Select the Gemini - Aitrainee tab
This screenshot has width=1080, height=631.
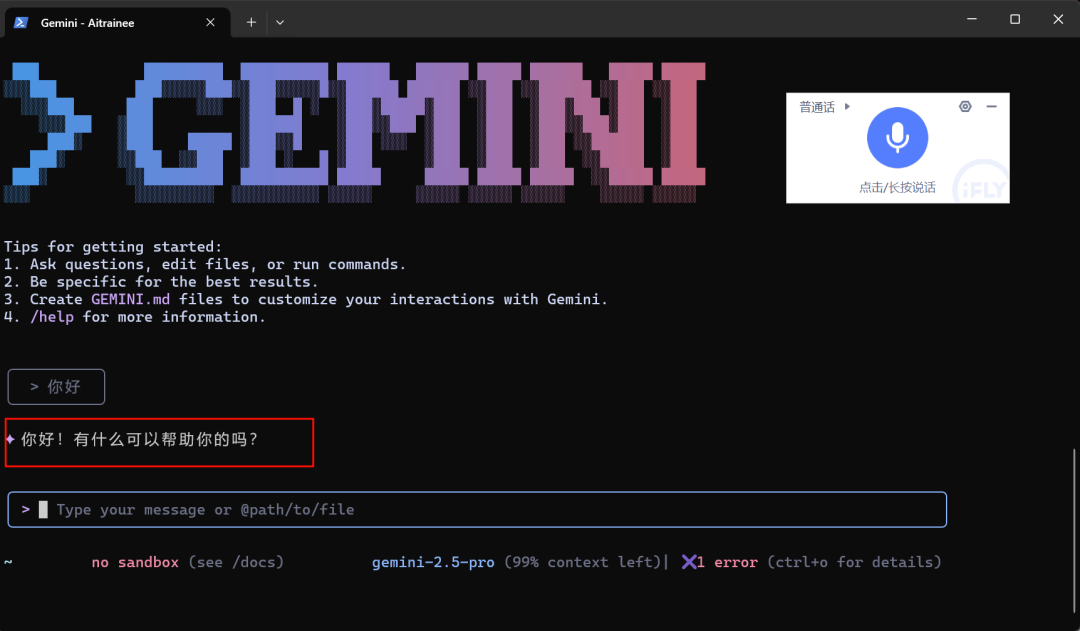tap(116, 23)
